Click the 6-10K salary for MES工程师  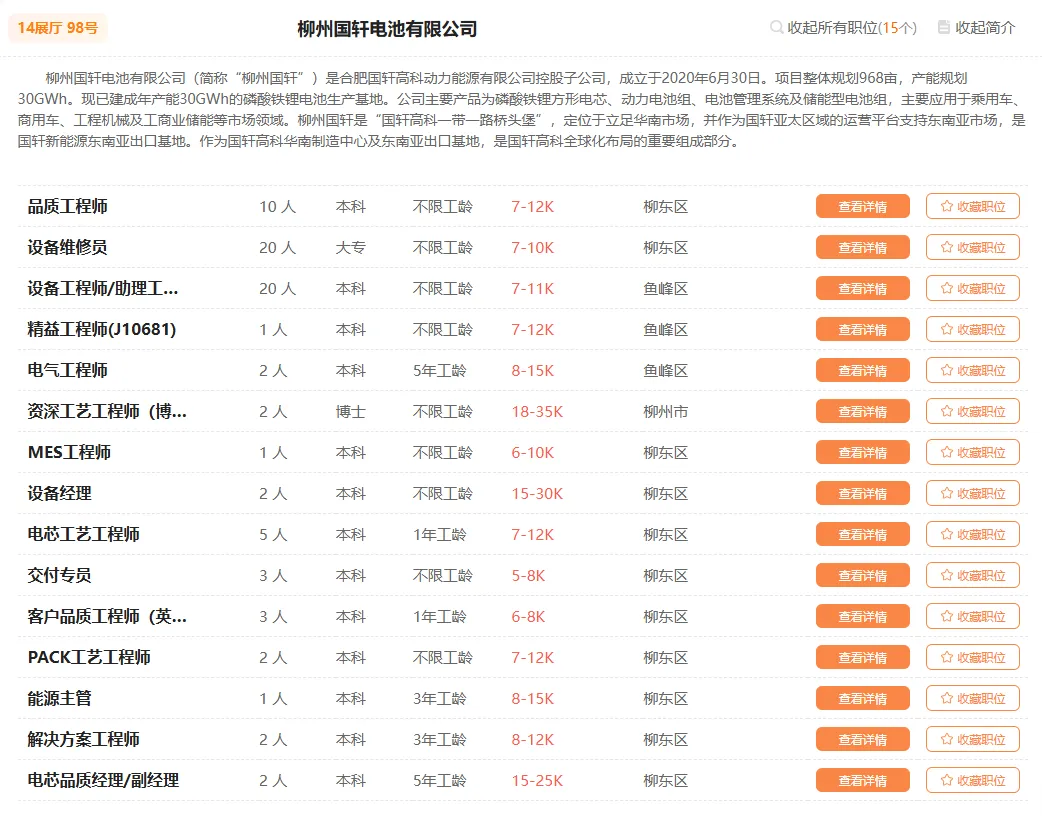coord(532,453)
